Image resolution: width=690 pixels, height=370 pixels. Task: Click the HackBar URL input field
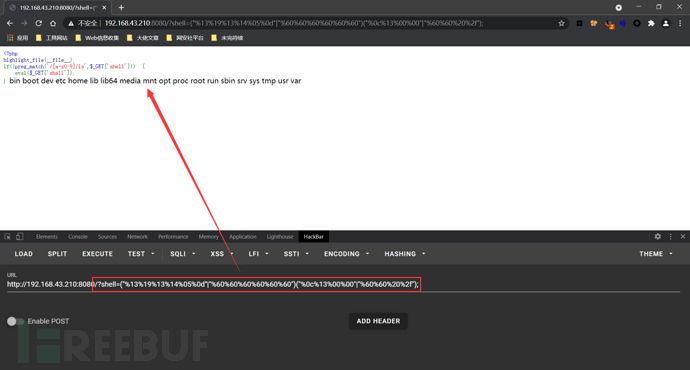343,284
